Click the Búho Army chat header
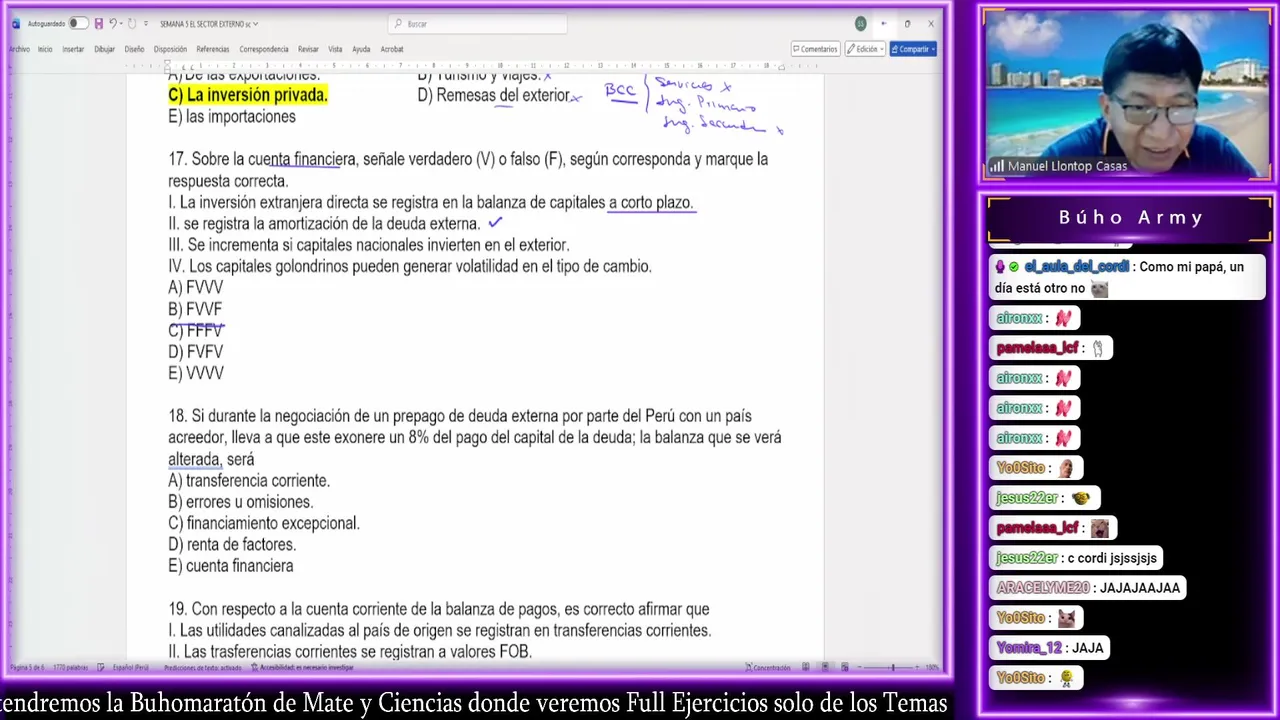 pos(1130,217)
